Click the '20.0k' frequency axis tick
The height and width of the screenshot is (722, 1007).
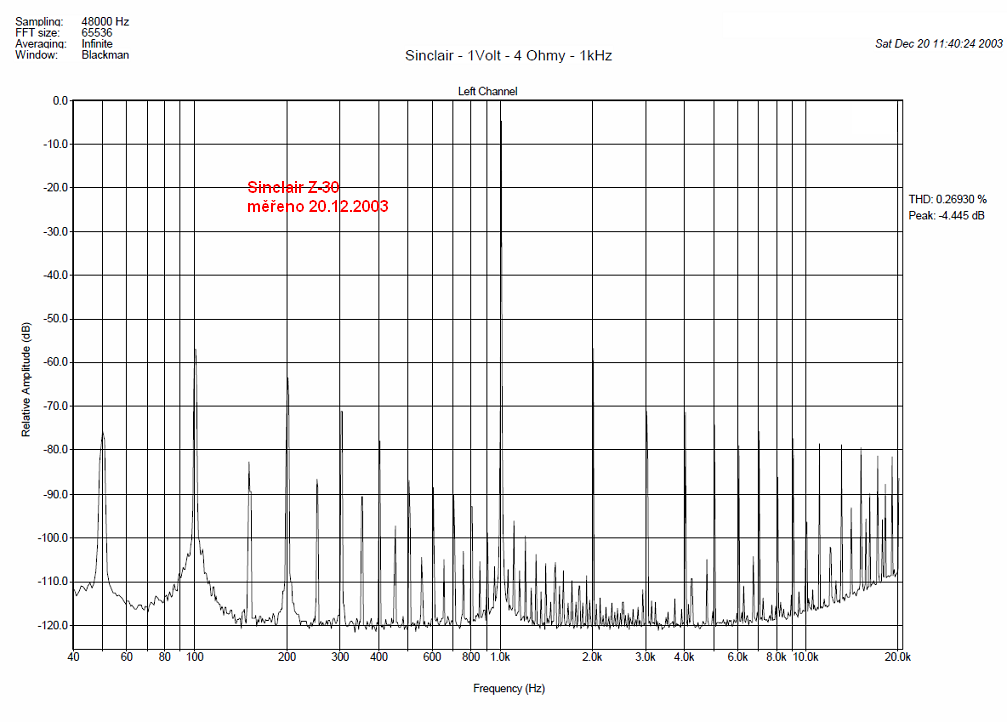pyautogui.click(x=898, y=657)
